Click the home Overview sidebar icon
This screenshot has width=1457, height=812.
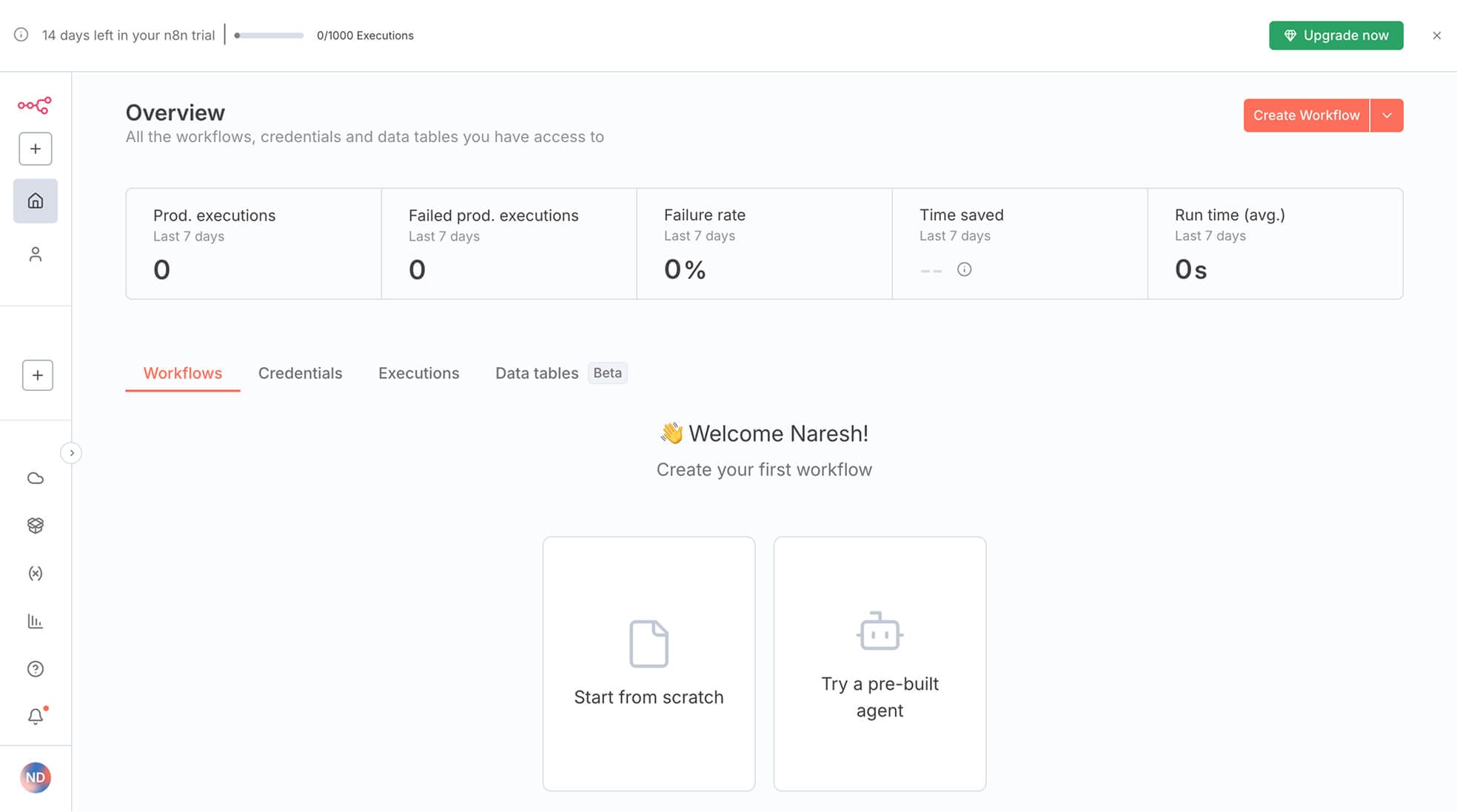point(36,201)
